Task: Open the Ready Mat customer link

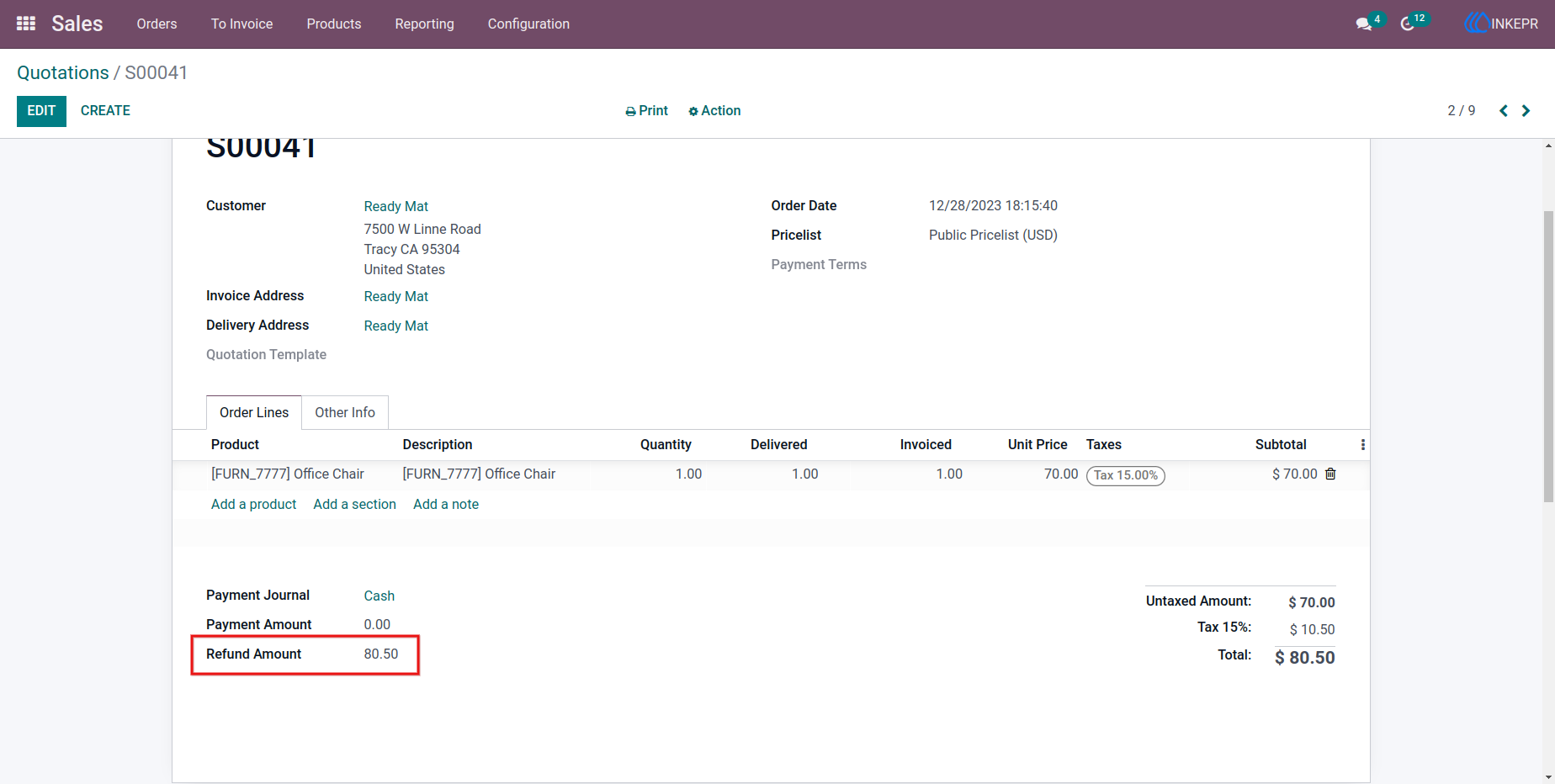Action: pyautogui.click(x=396, y=206)
